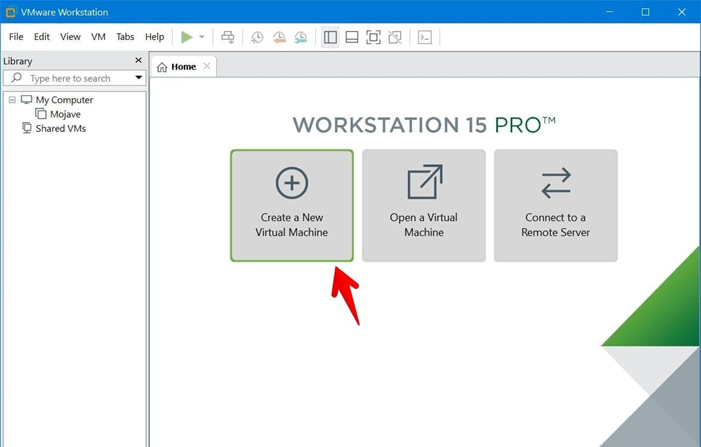
Task: Maximize the VMware Workstation window
Action: tap(645, 12)
